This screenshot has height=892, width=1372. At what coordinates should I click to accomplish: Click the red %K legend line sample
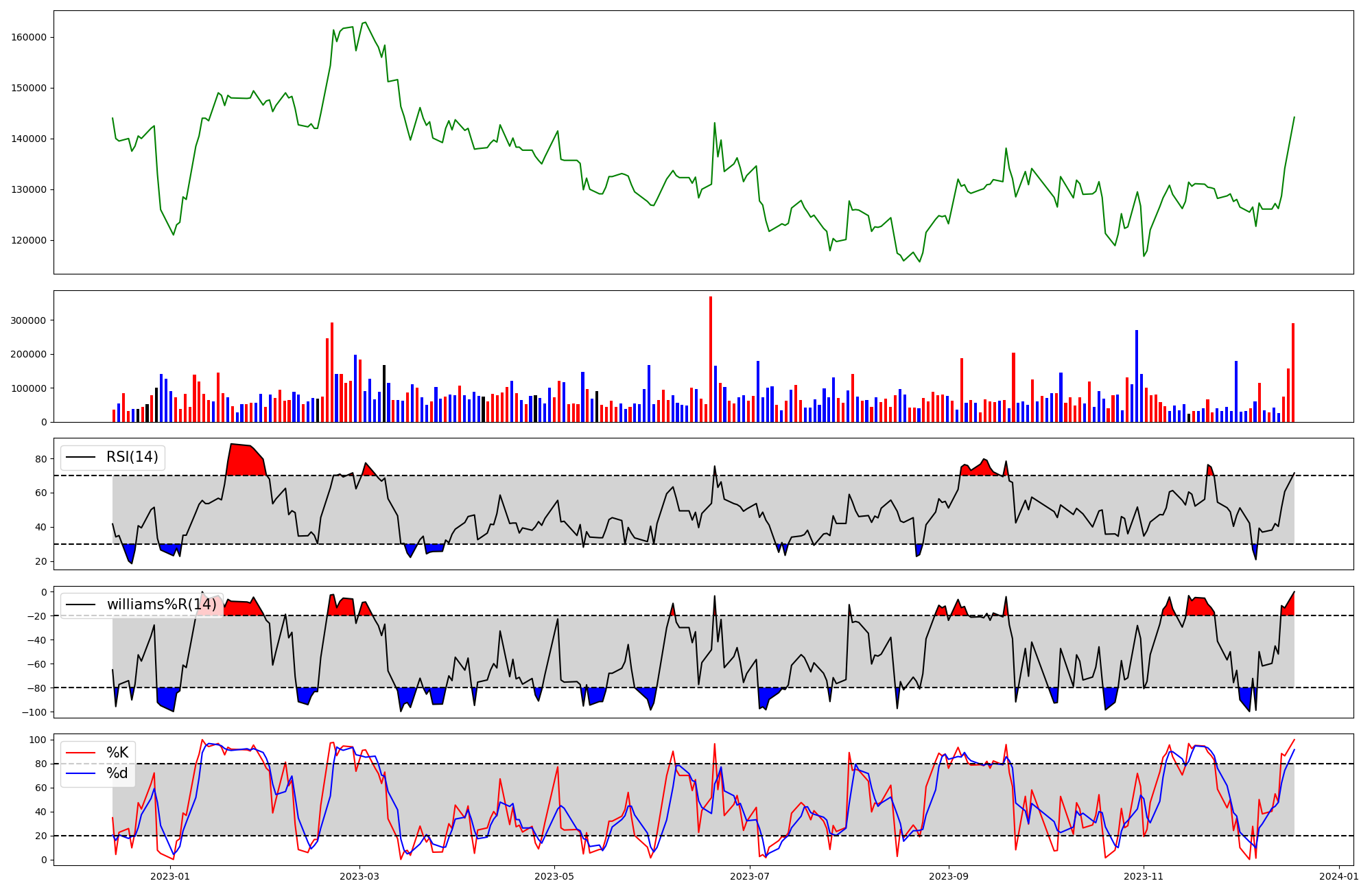point(80,753)
